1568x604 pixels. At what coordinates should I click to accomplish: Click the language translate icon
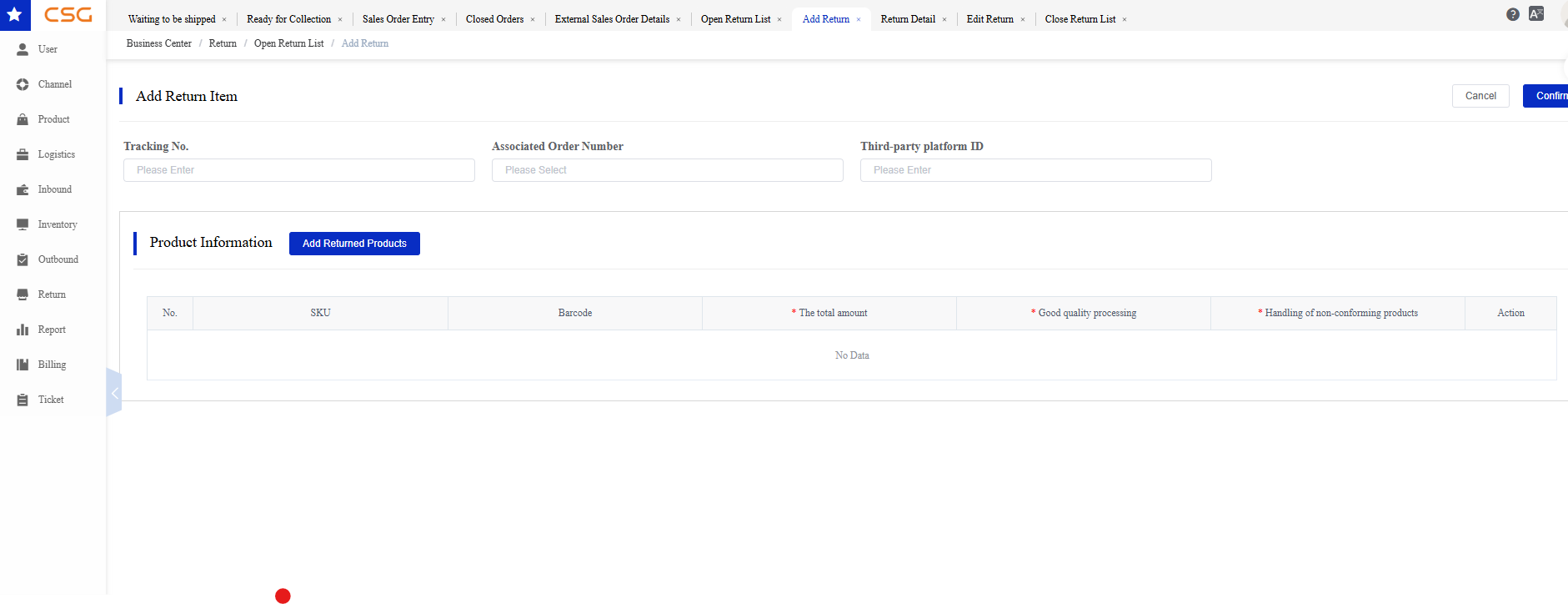[1536, 14]
